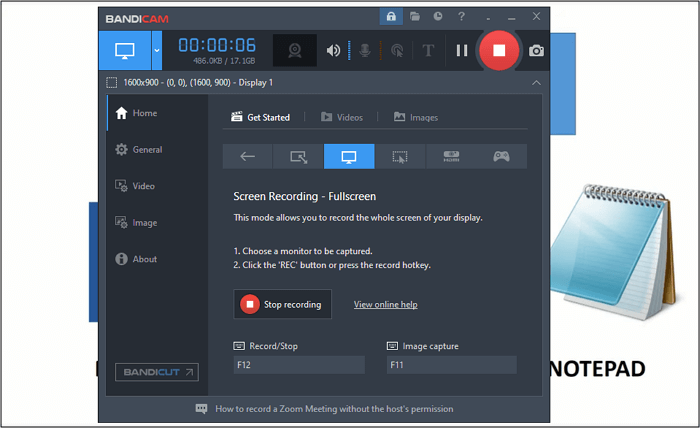Screen dimensions: 700x428
Task: Toggle the text overlay option
Action: point(428,50)
